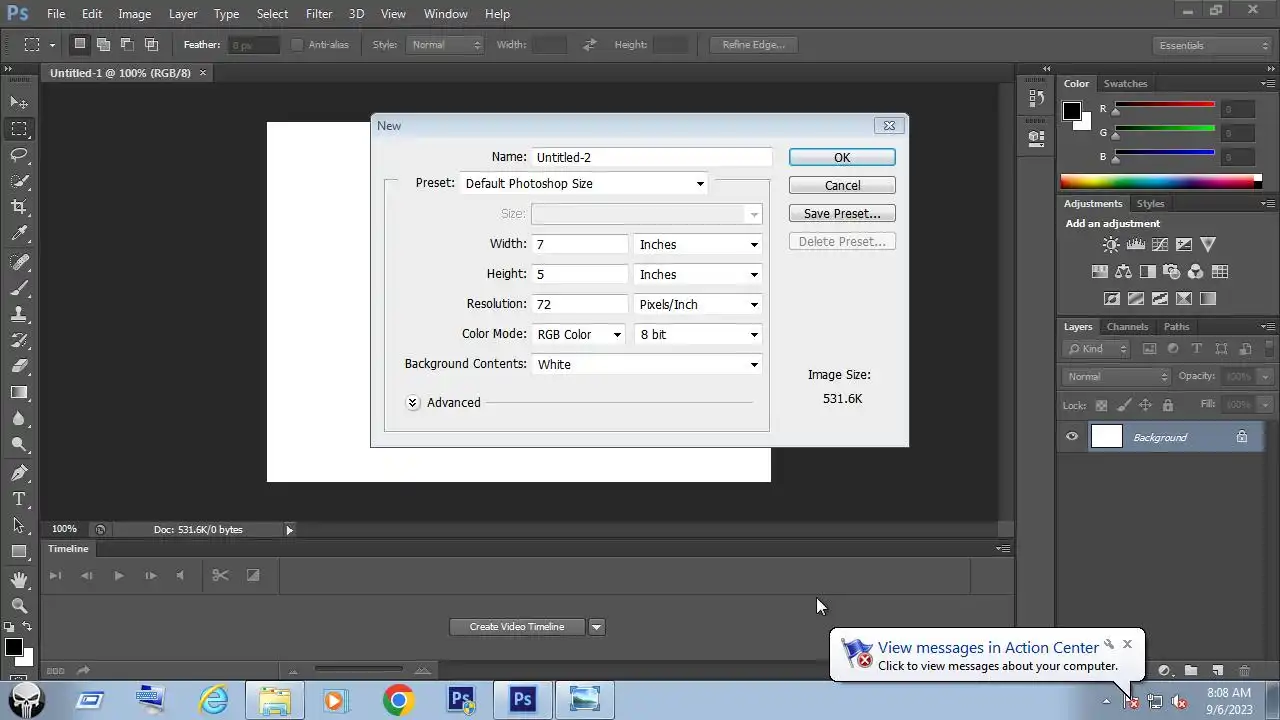Select the Rectangular Marquee tool
Image resolution: width=1280 pixels, height=720 pixels.
click(x=19, y=129)
